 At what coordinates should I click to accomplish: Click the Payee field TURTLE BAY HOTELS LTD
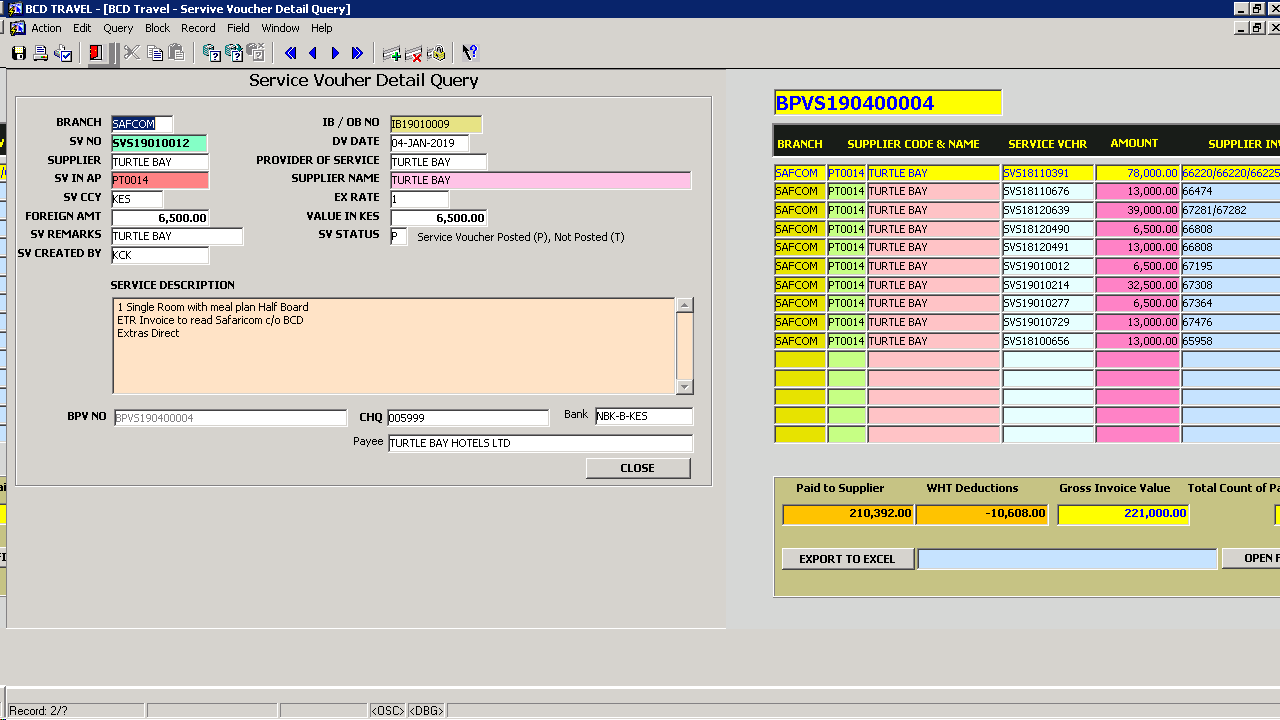coord(540,443)
